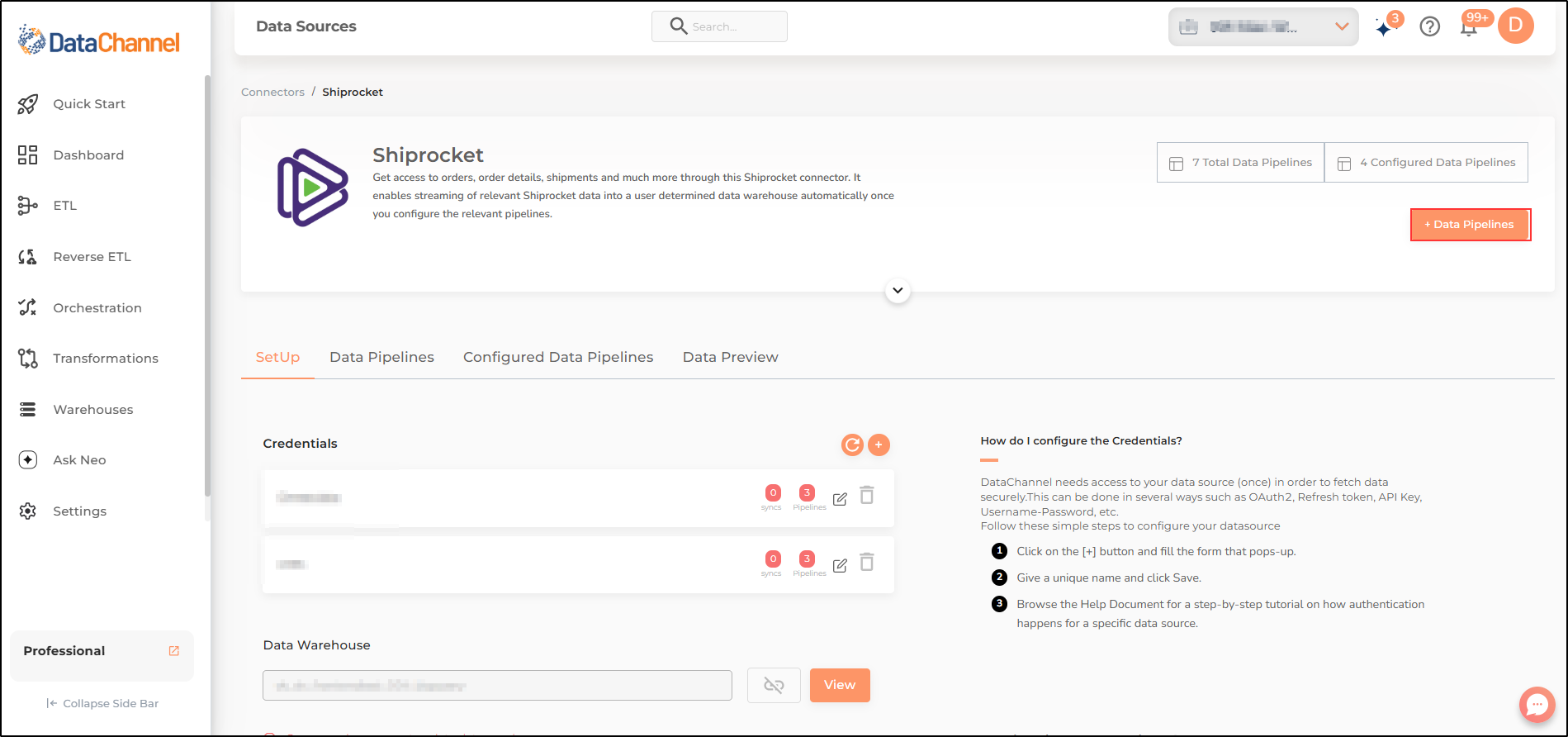Delete the first credential
Viewport: 1568px width, 737px height.
(867, 496)
